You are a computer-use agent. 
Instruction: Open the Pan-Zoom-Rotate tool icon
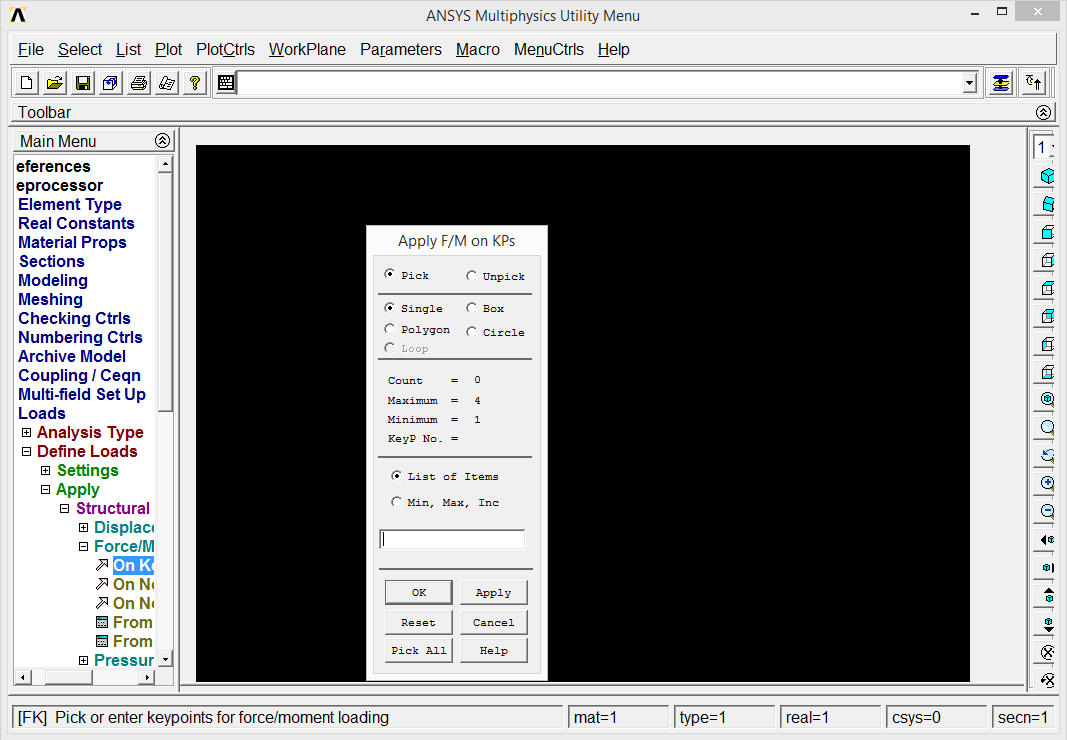coord(110,83)
